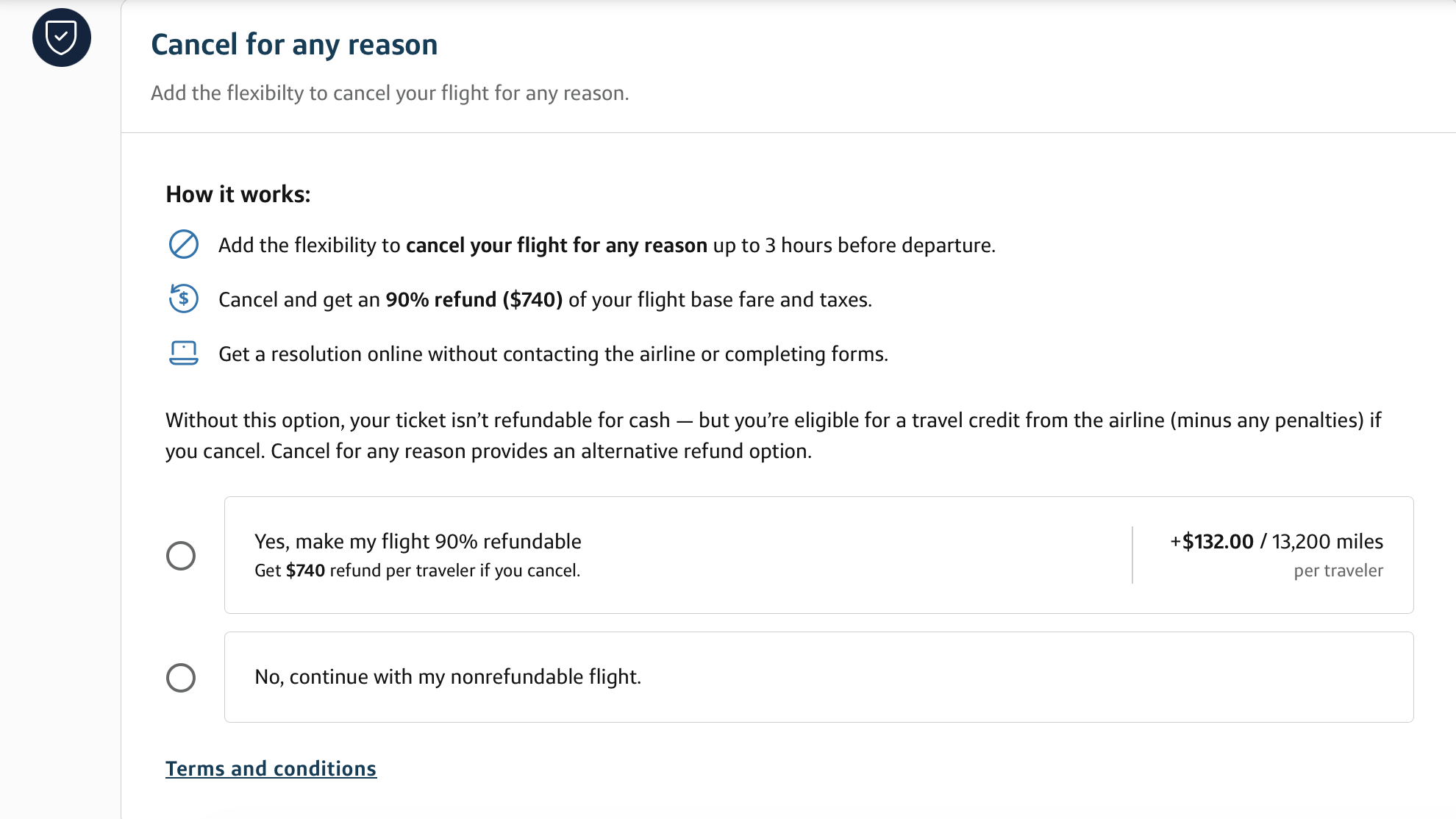The width and height of the screenshot is (1456, 819).
Task: Click the dollar refund arrow icon
Action: pos(183,299)
